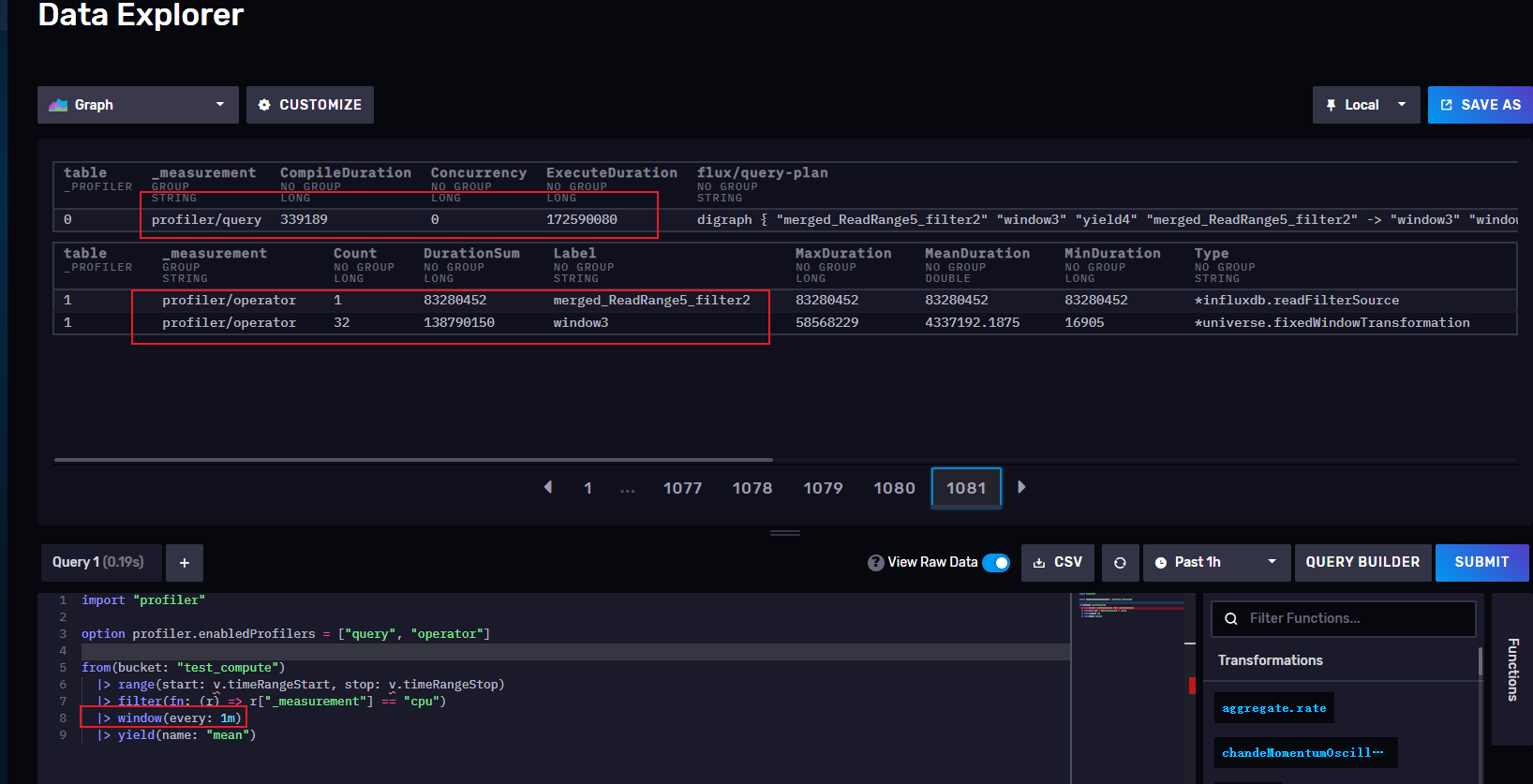The height and width of the screenshot is (784, 1533).
Task: Click the 172590080 ExecuteDuration value
Action: [582, 219]
